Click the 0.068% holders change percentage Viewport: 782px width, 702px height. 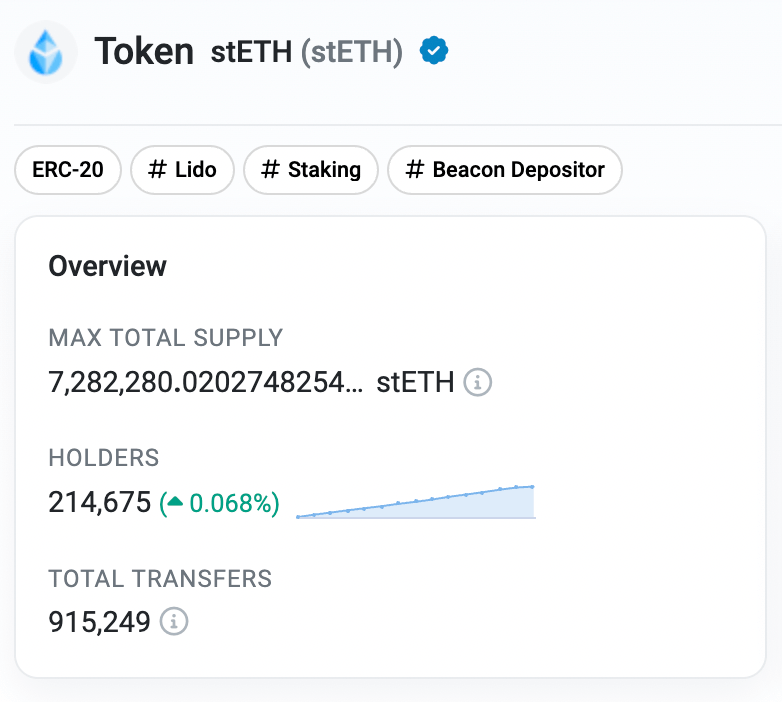pos(230,503)
